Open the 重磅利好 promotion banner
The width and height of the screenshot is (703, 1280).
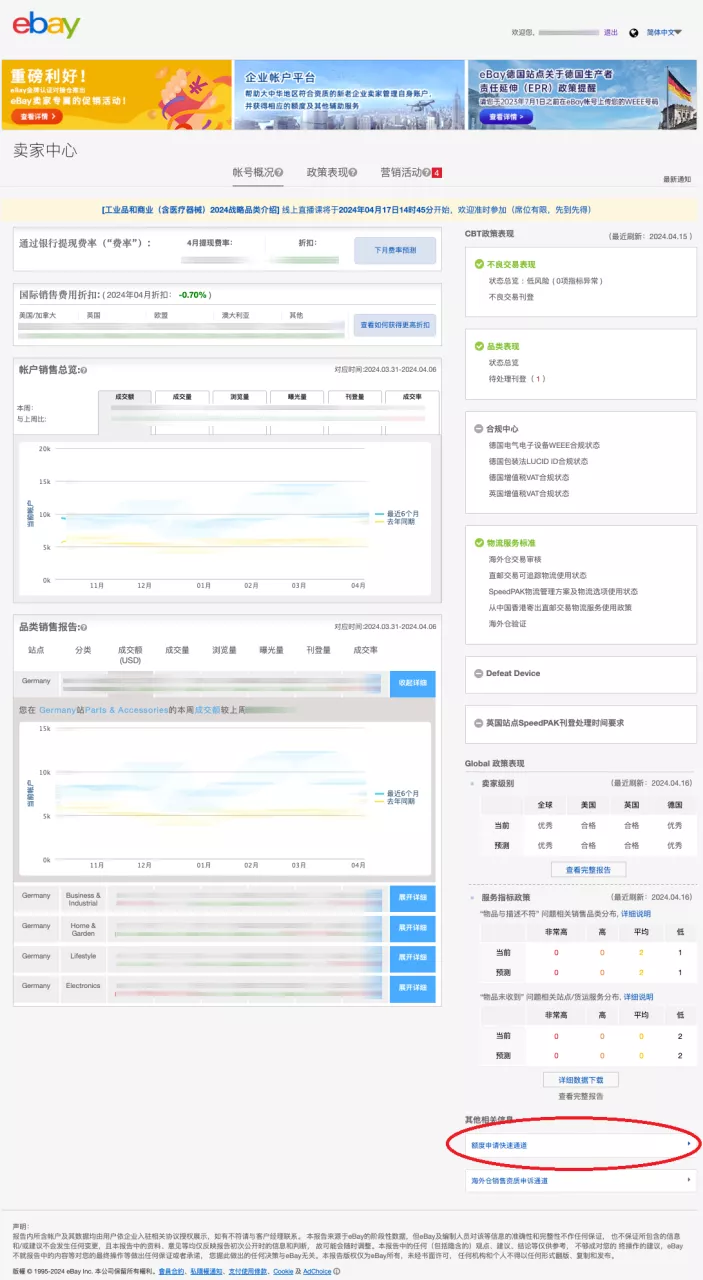pyautogui.click(x=116, y=94)
